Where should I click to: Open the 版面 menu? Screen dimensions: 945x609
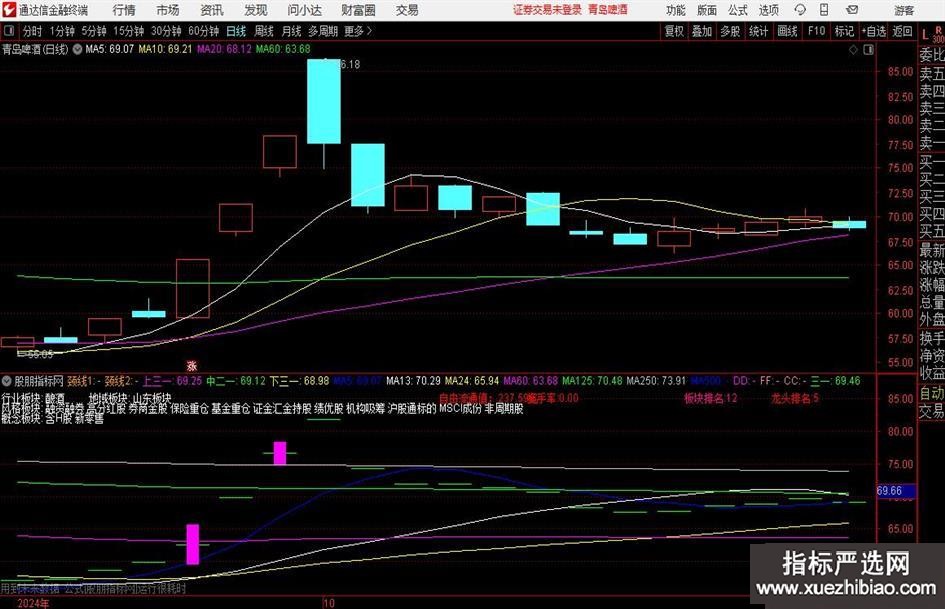point(706,10)
